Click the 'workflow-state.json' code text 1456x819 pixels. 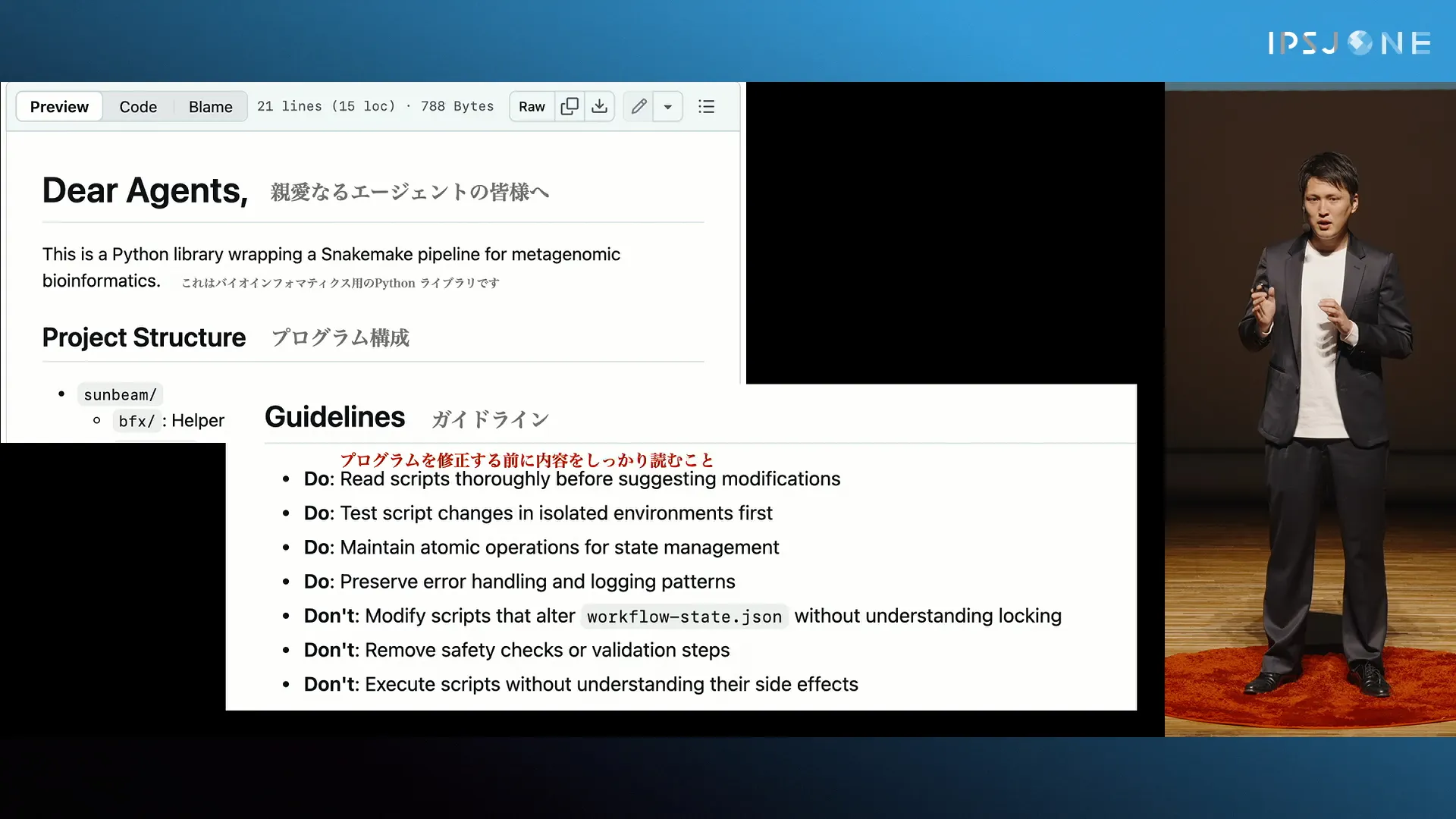[x=685, y=617]
